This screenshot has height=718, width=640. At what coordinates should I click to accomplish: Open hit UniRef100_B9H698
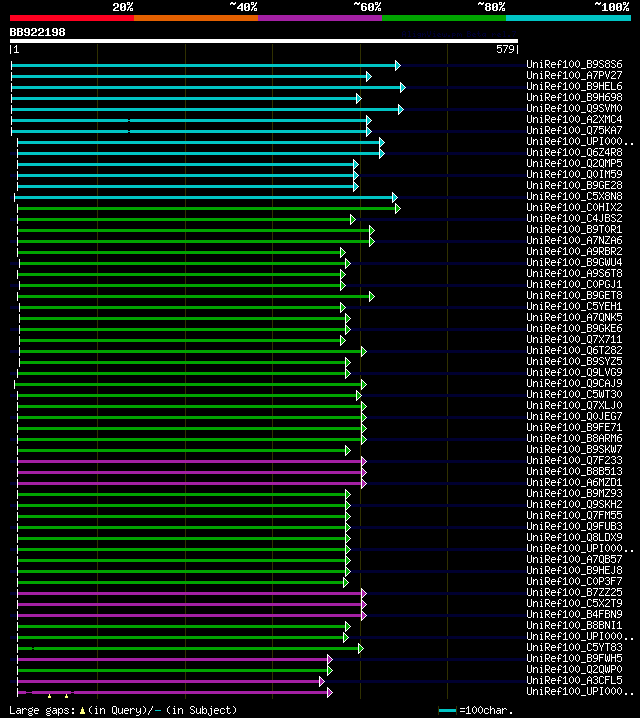574,97
